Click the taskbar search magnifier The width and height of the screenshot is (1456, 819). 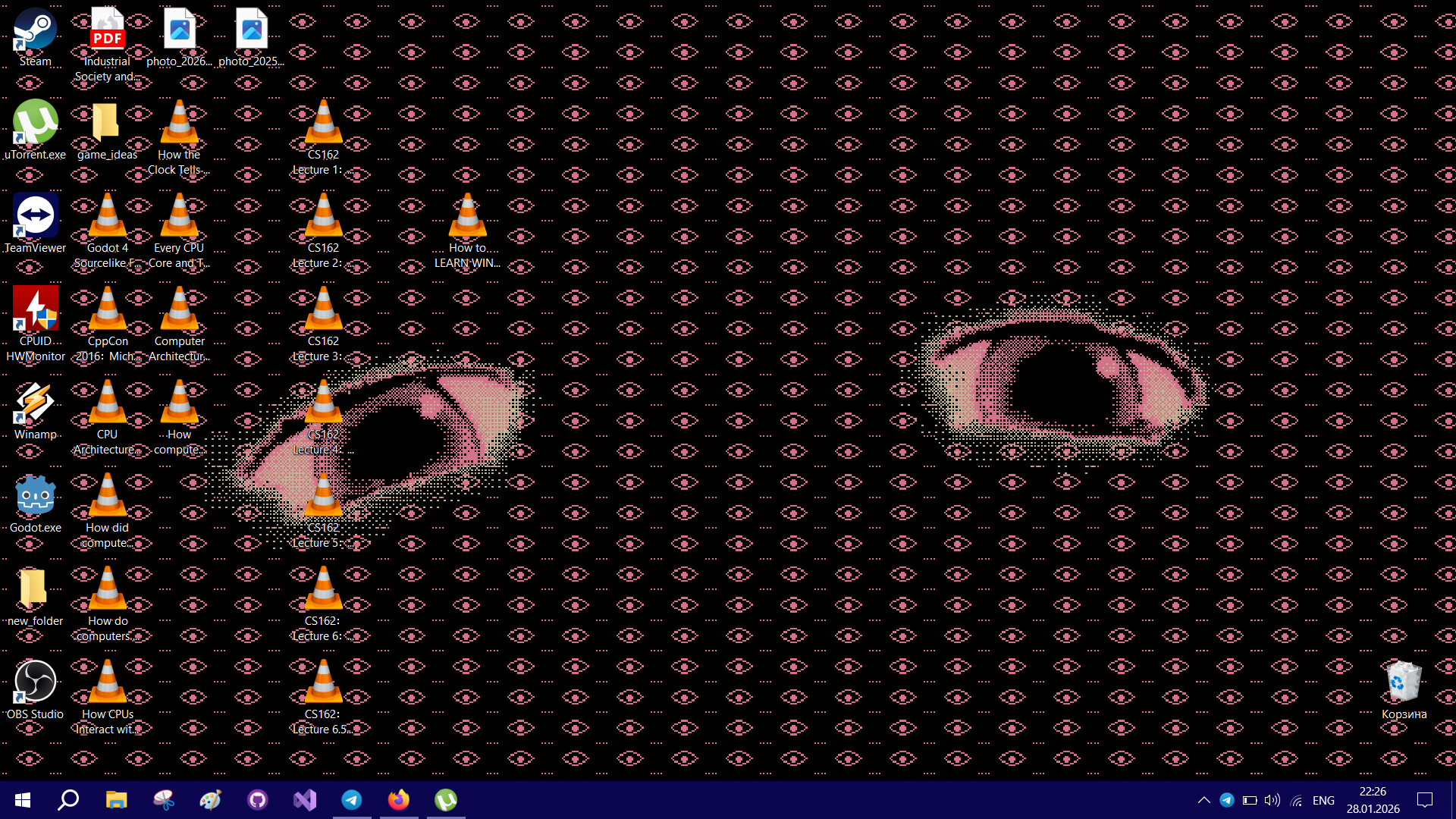click(69, 800)
